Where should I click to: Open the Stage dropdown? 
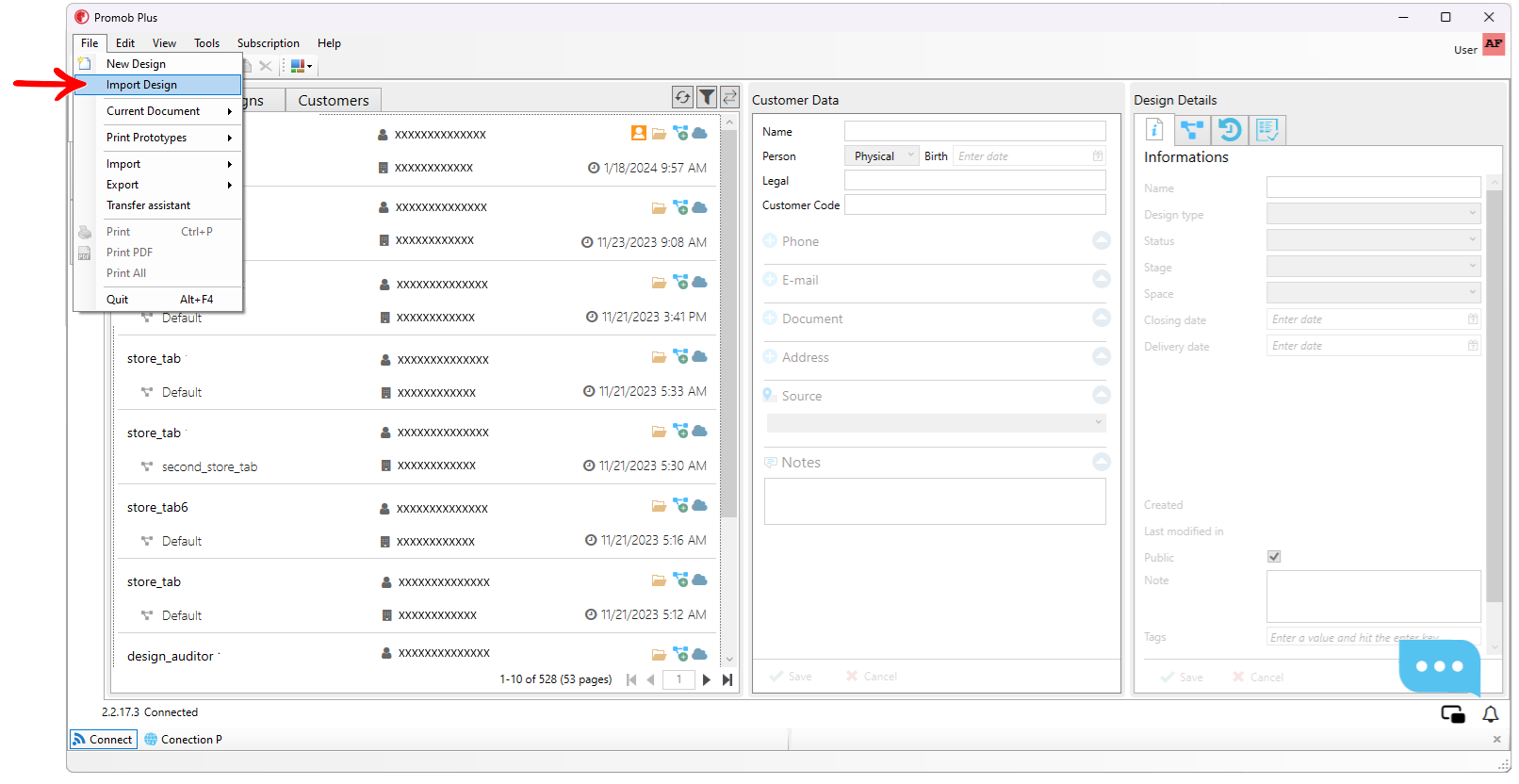tap(1374, 267)
